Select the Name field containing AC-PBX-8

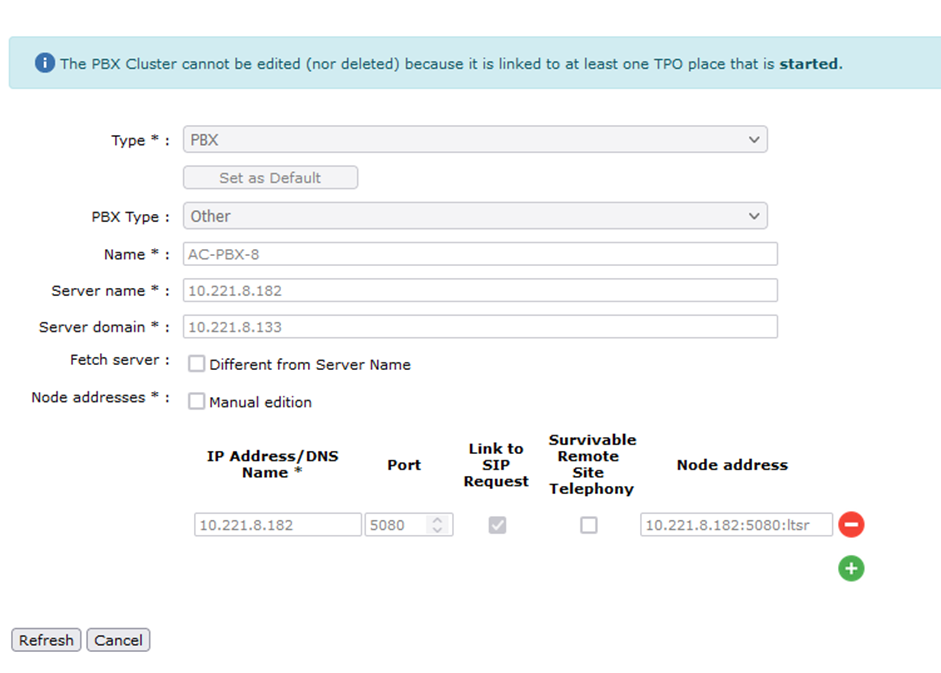click(480, 254)
